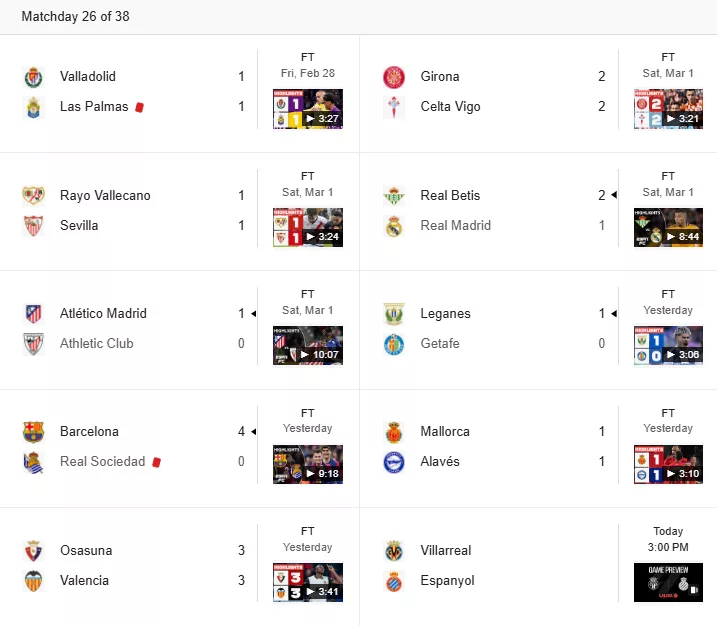Play Barcelona vs Real Sociedad highlights video
Viewport: 717px width, 625px height.
[x=308, y=464]
